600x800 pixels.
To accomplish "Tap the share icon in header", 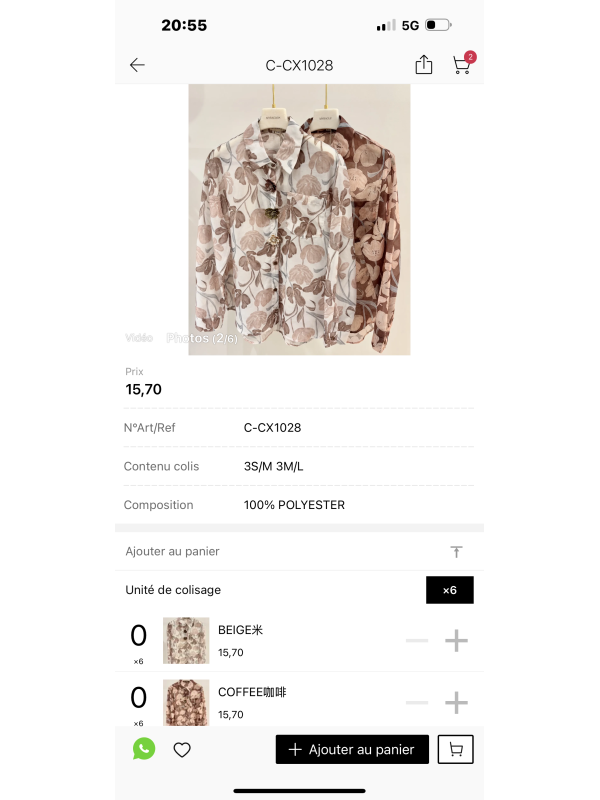I will click(423, 65).
